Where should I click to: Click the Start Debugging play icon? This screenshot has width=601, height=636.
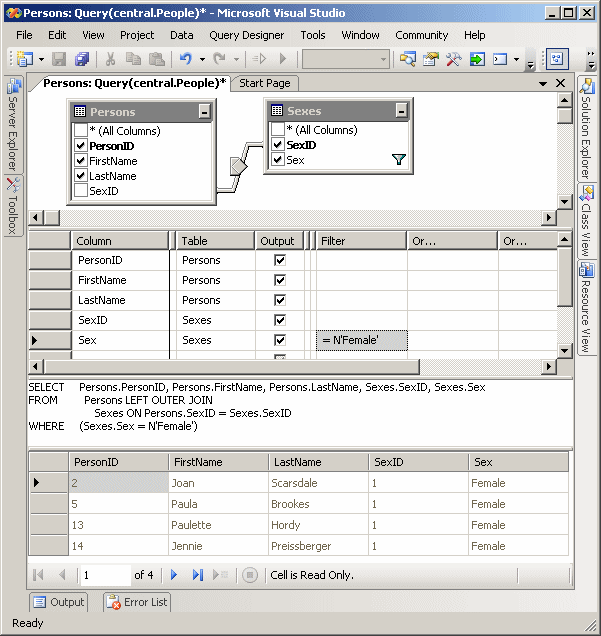click(283, 59)
